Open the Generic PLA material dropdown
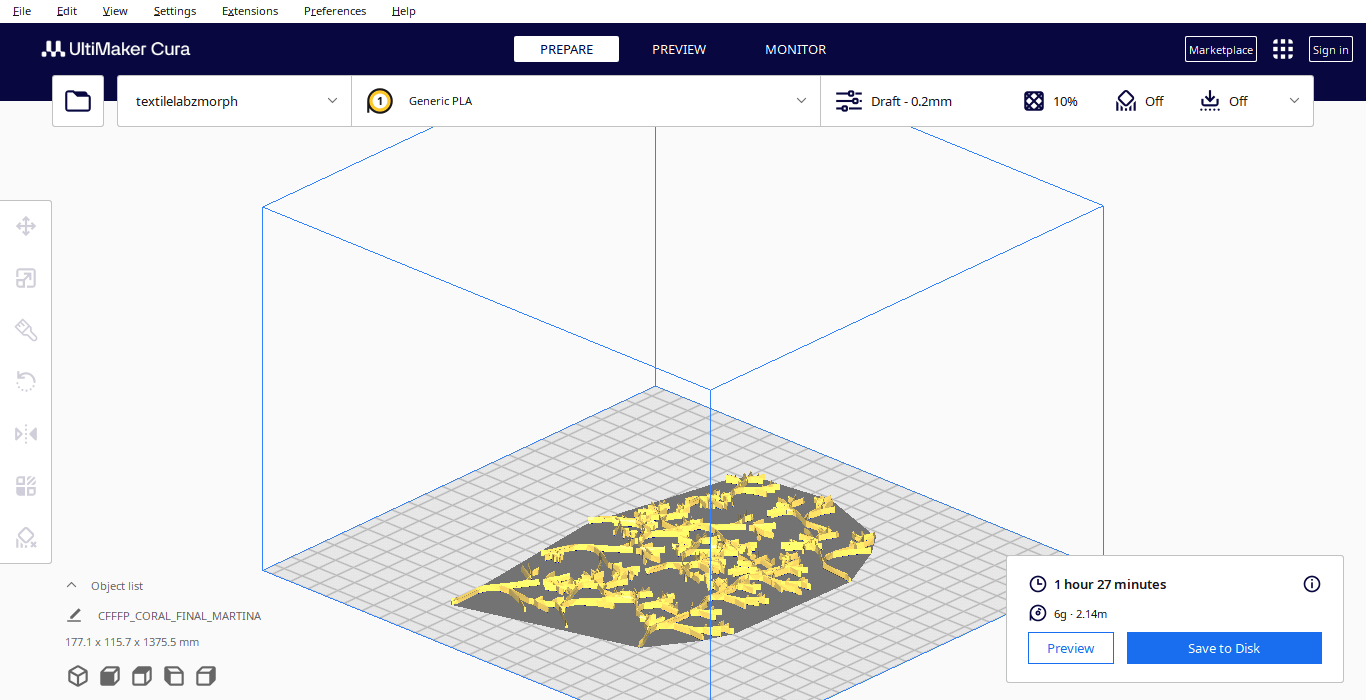 click(x=586, y=101)
